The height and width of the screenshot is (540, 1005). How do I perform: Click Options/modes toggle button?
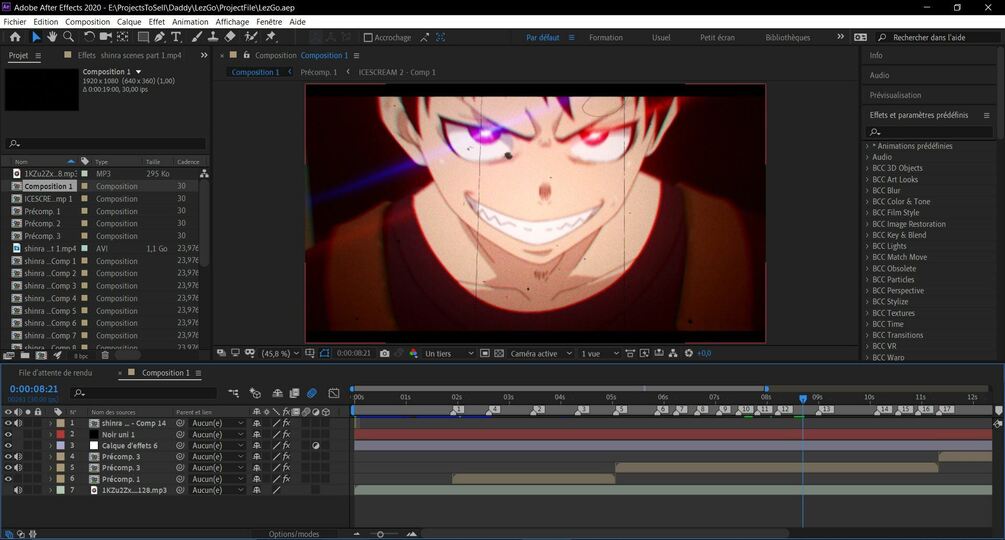[x=294, y=534]
